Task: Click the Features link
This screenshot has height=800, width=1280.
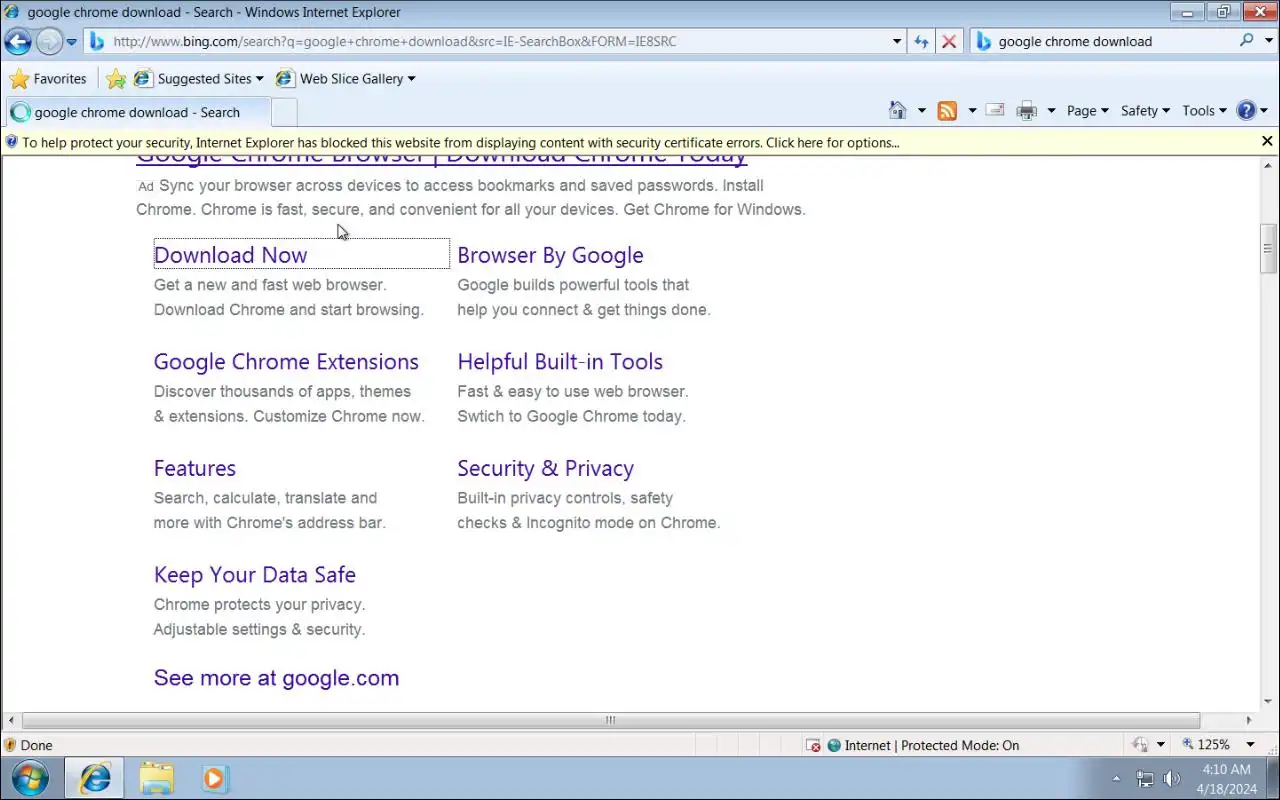Action: click(x=195, y=468)
